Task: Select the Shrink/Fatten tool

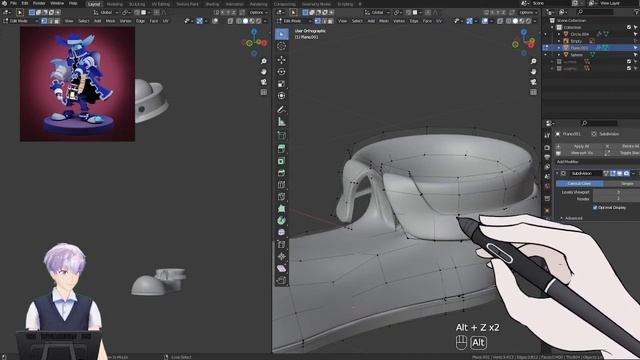Action: tap(281, 256)
